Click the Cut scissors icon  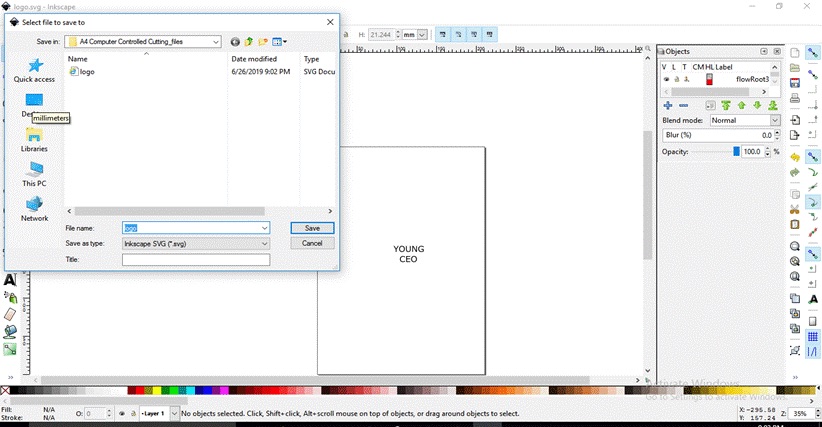pos(795,210)
